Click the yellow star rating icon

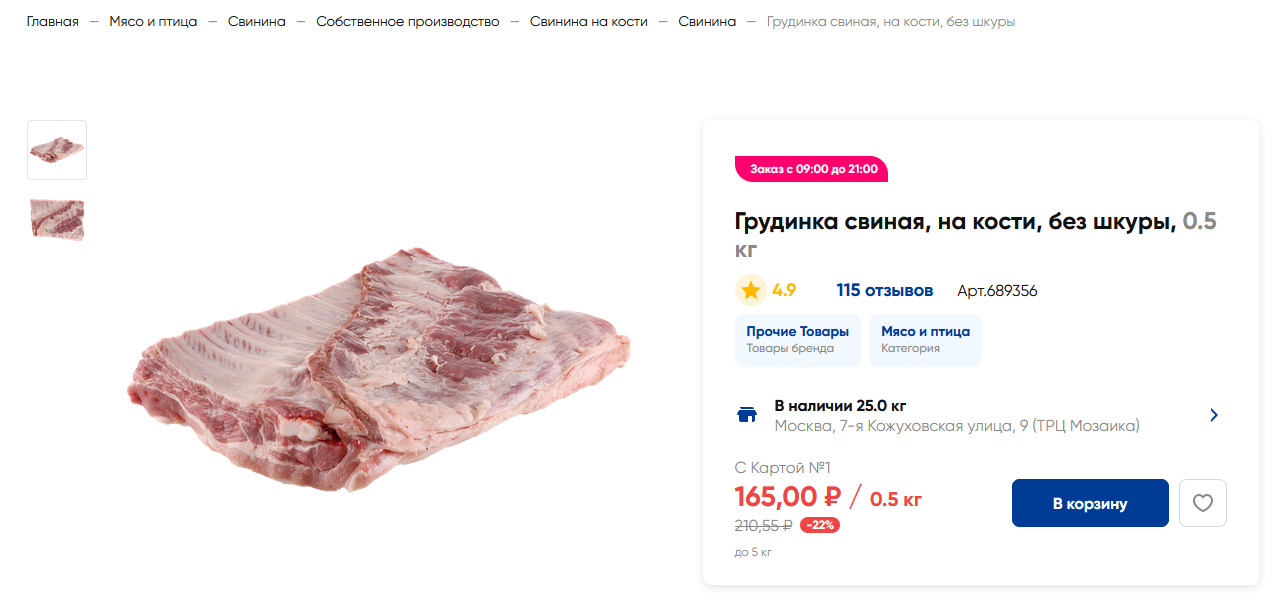point(750,290)
